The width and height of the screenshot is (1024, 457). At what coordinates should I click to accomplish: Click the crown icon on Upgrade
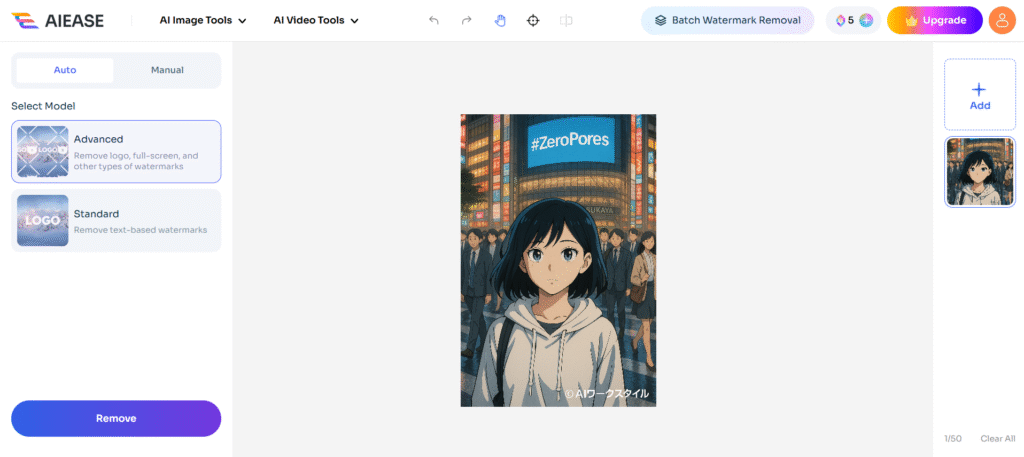[912, 20]
